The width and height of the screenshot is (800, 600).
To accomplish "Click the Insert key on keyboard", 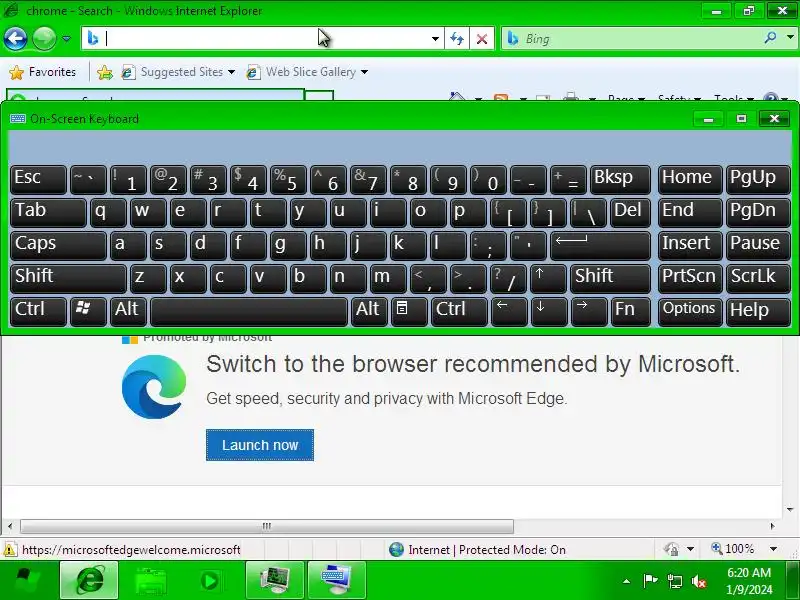I will click(x=690, y=245).
